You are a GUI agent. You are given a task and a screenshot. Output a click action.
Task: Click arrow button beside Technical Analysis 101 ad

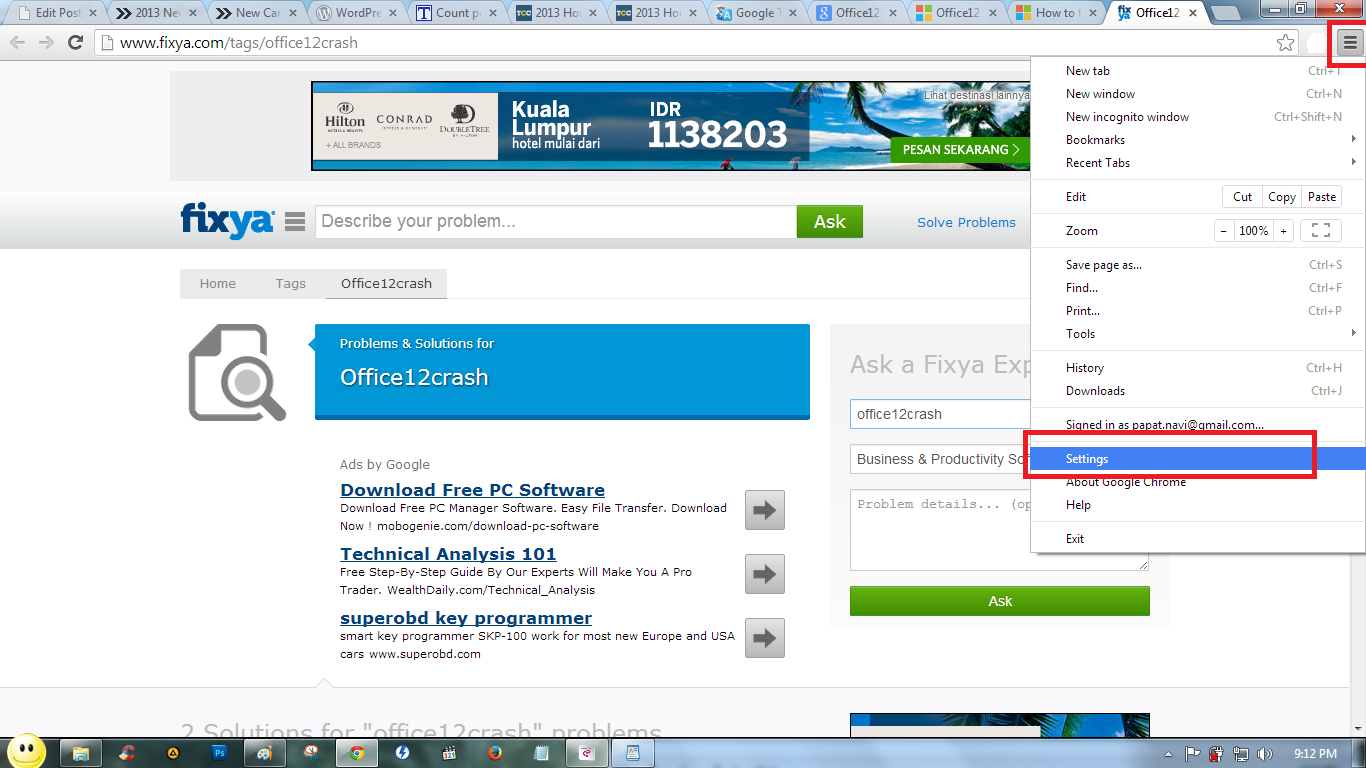[x=765, y=574]
